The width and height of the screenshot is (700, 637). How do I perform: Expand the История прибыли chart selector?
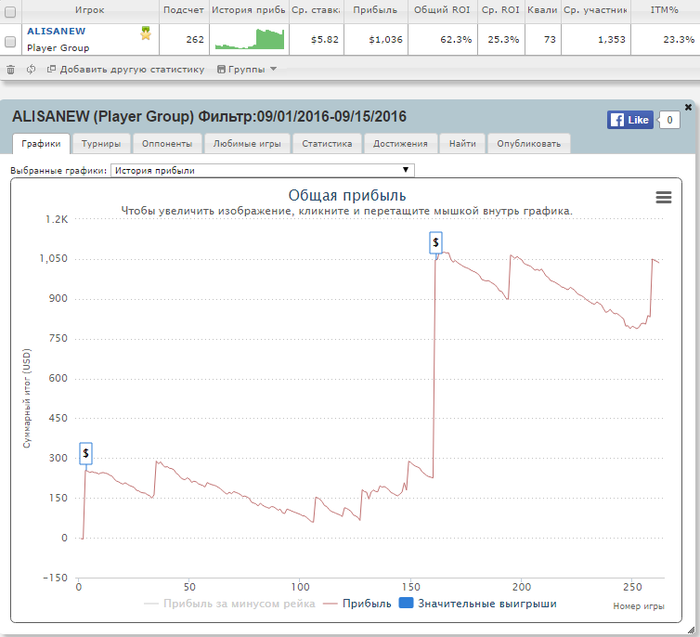(262, 170)
